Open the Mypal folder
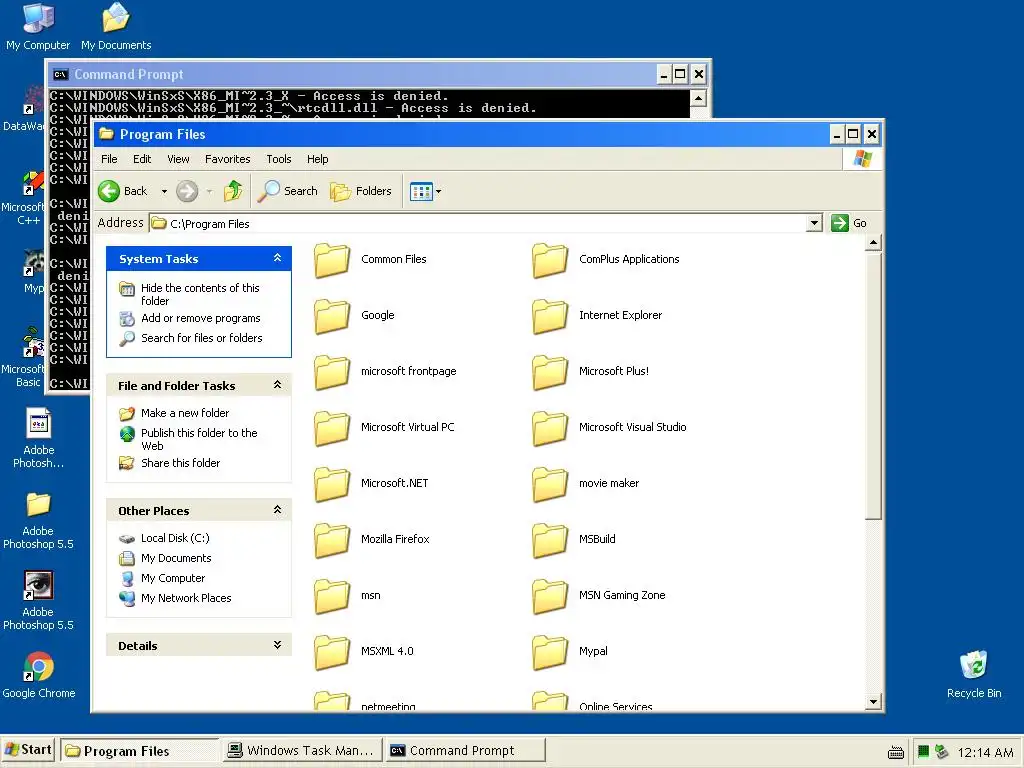This screenshot has height=768, width=1024. (570, 652)
